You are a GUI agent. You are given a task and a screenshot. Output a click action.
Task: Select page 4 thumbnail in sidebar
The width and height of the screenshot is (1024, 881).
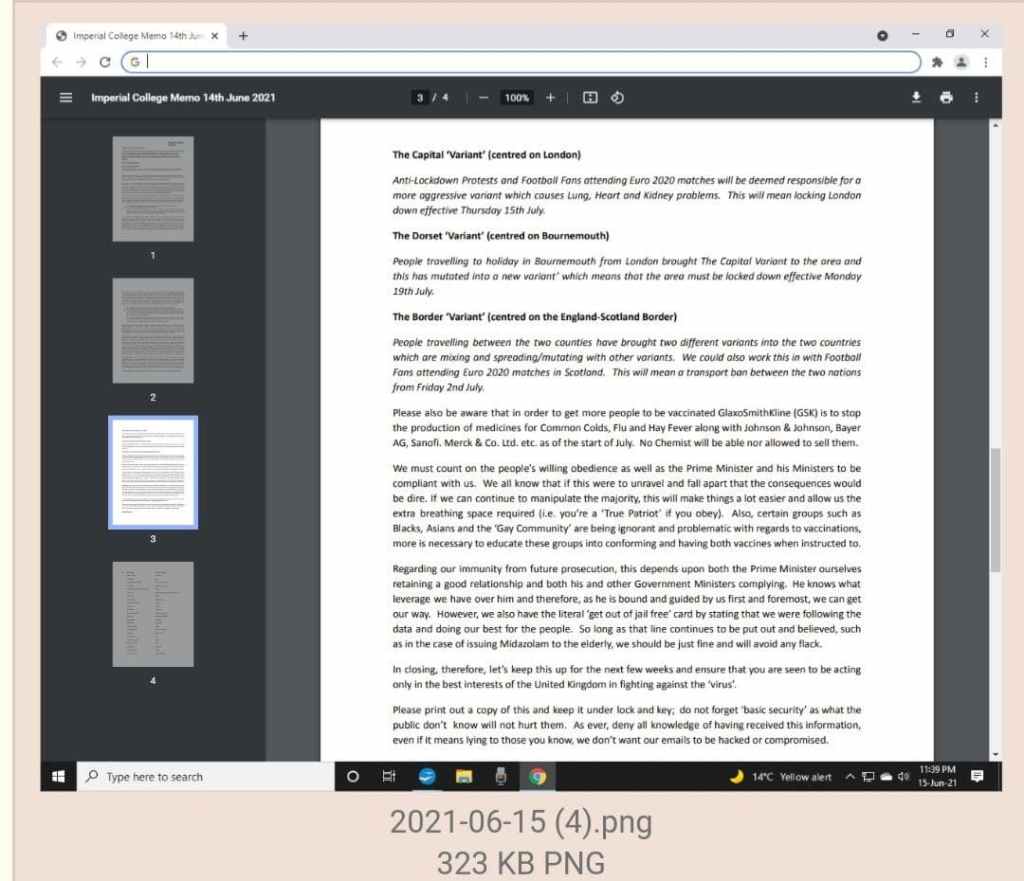153,614
